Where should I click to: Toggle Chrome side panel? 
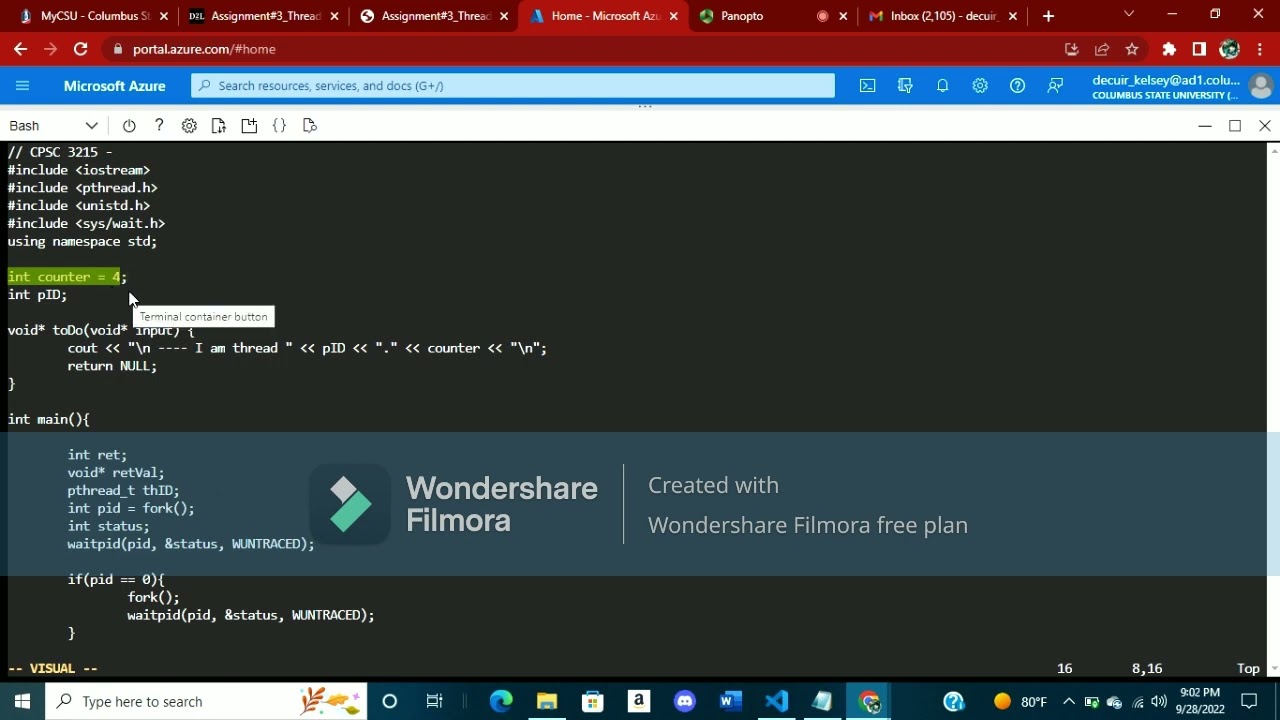[1199, 49]
